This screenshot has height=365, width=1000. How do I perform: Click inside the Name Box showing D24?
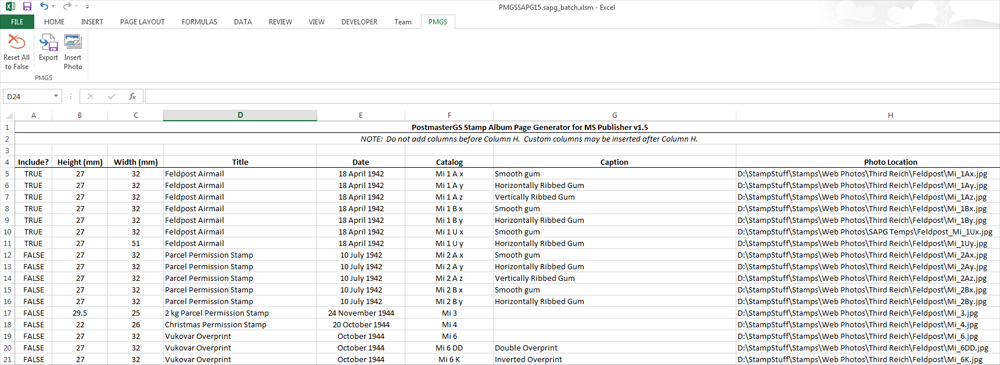(28, 96)
